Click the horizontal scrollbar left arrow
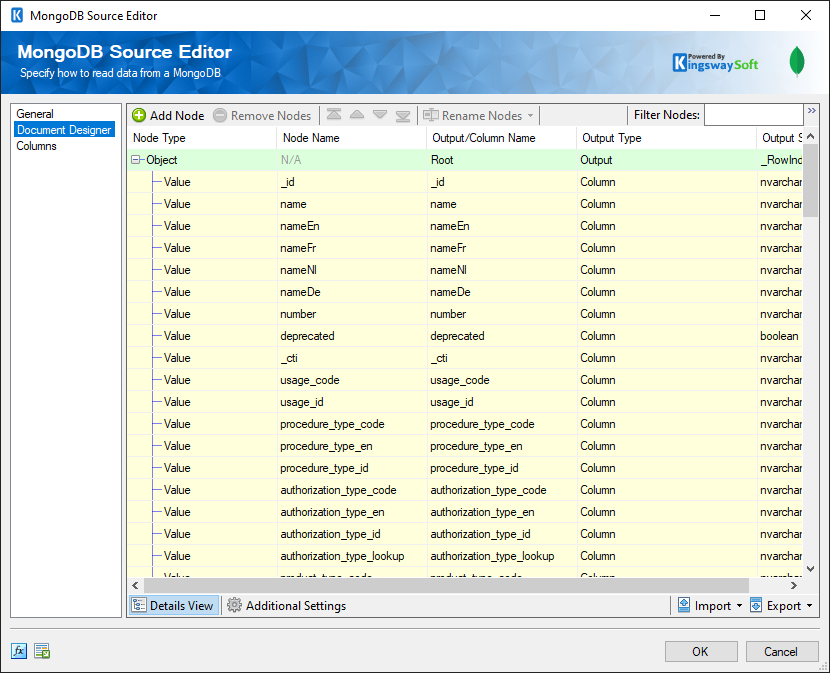This screenshot has width=830, height=673. pos(136,585)
